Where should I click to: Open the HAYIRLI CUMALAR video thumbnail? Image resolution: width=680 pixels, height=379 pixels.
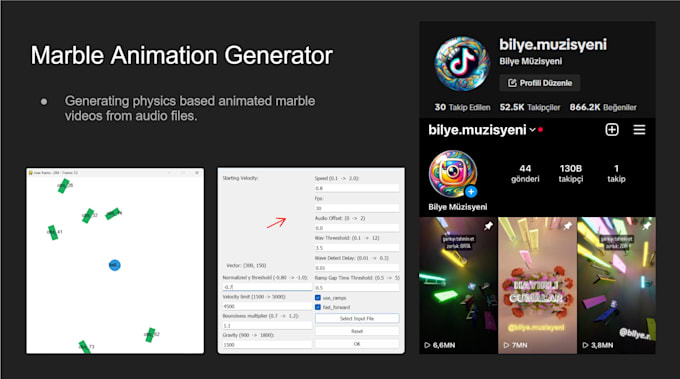tap(537, 286)
